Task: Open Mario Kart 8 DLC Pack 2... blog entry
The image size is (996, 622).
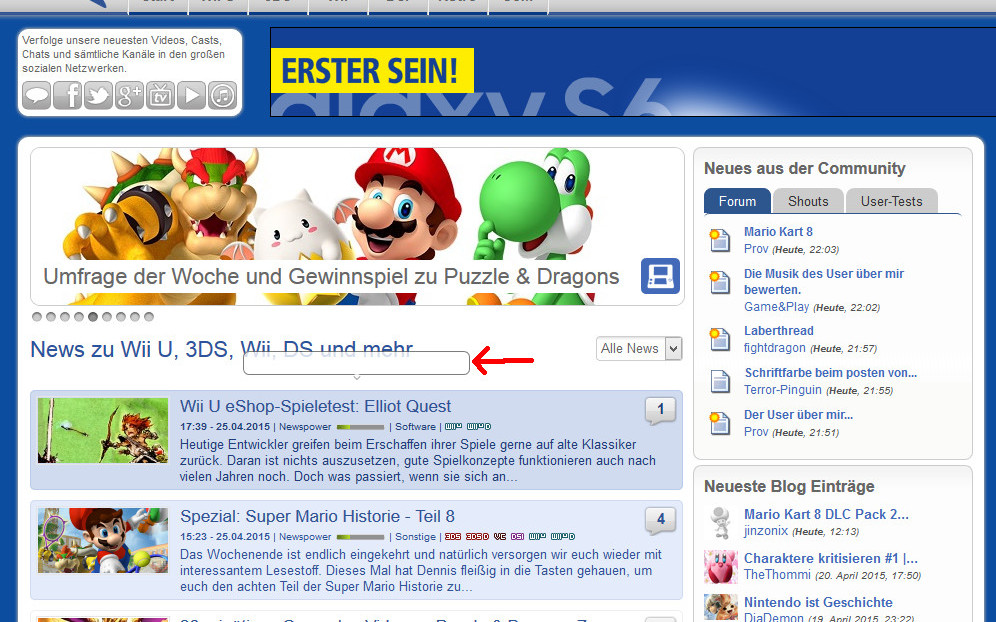Action: point(826,515)
